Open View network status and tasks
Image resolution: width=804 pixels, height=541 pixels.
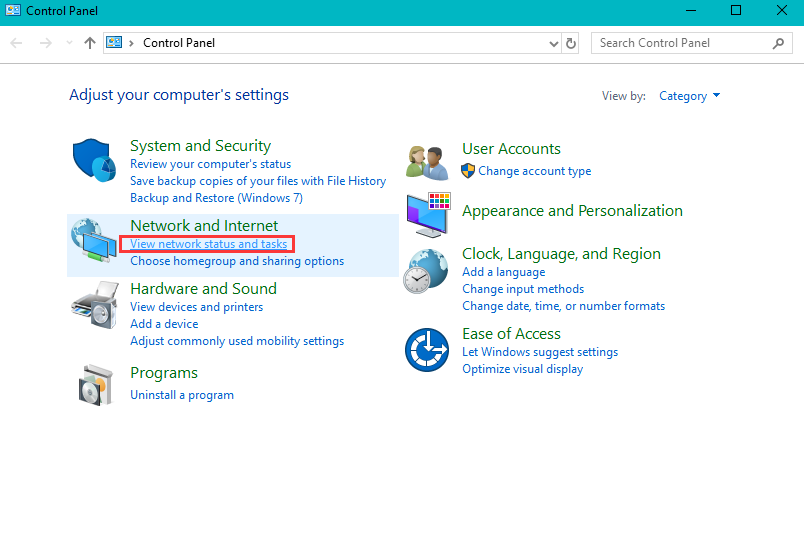point(208,244)
